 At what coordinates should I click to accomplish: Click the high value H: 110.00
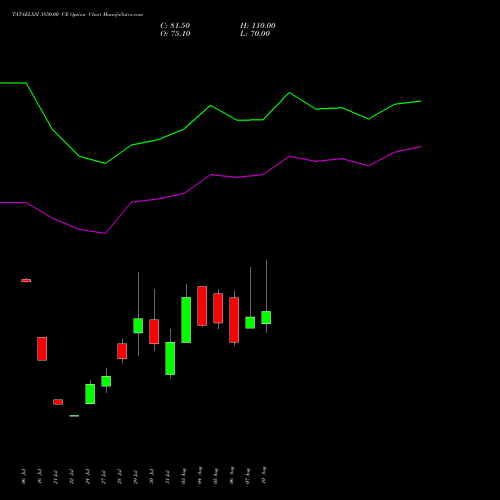click(x=258, y=26)
